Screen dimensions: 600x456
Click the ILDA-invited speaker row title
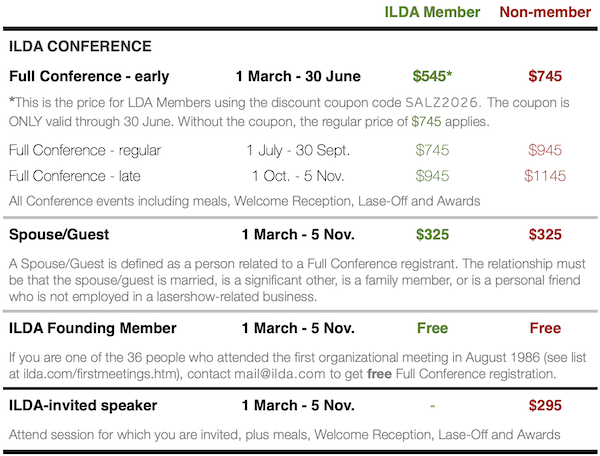(x=86, y=405)
